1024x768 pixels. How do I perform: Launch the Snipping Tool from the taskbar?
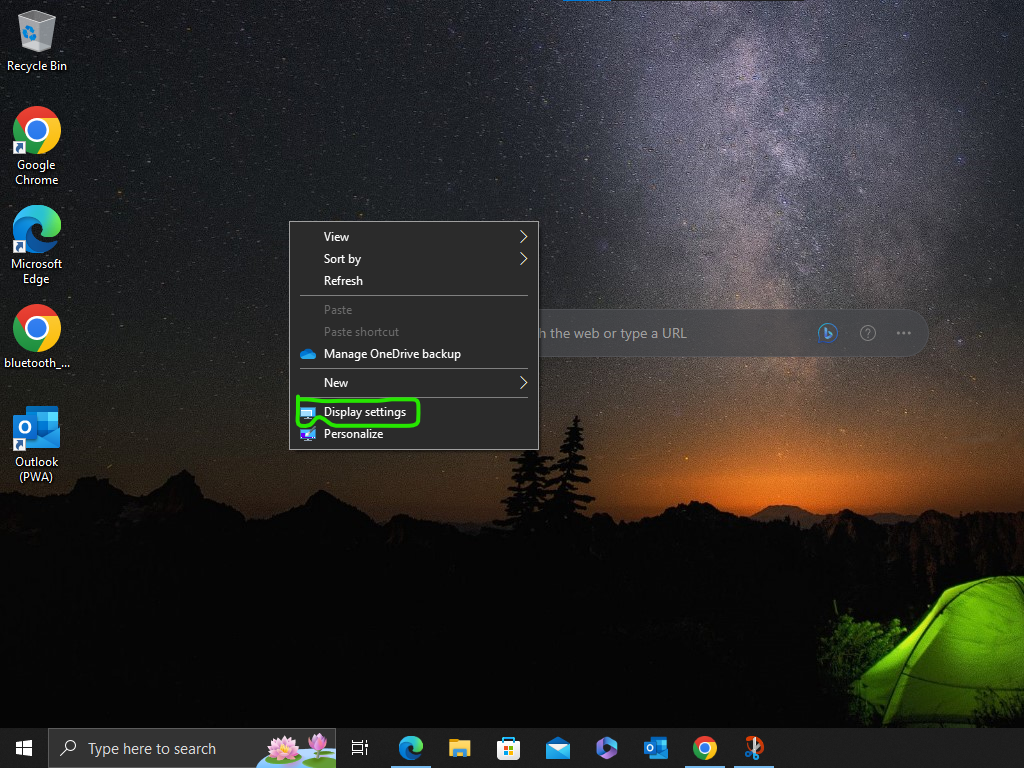tap(753, 747)
